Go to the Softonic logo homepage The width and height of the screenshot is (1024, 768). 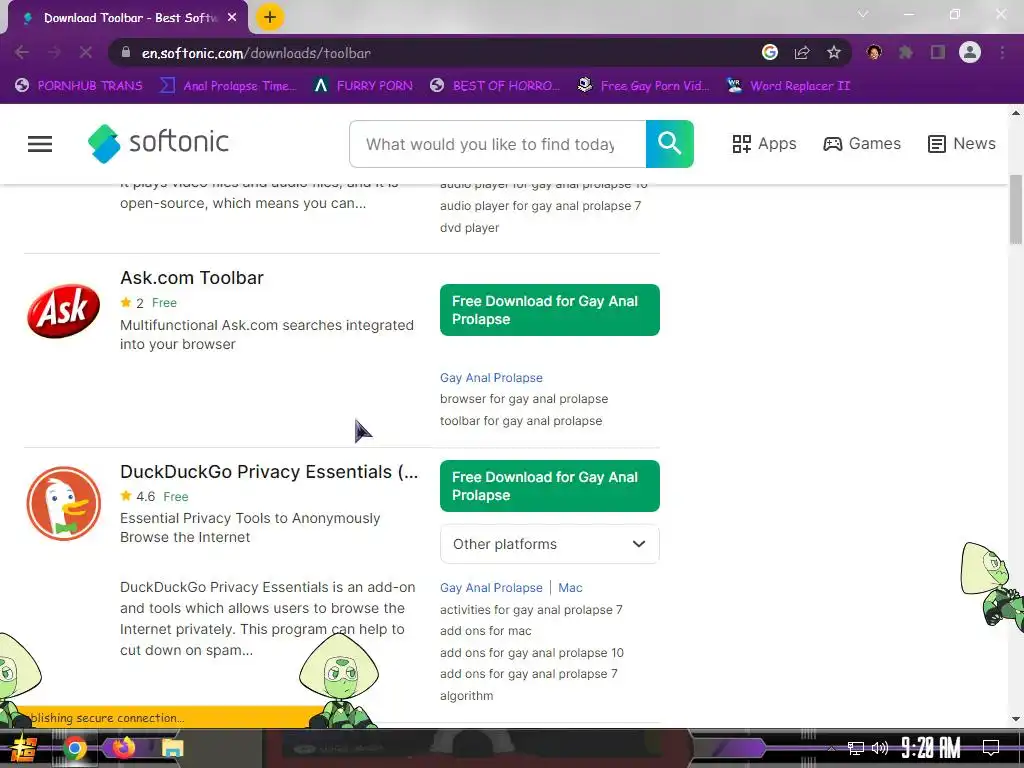(x=158, y=143)
